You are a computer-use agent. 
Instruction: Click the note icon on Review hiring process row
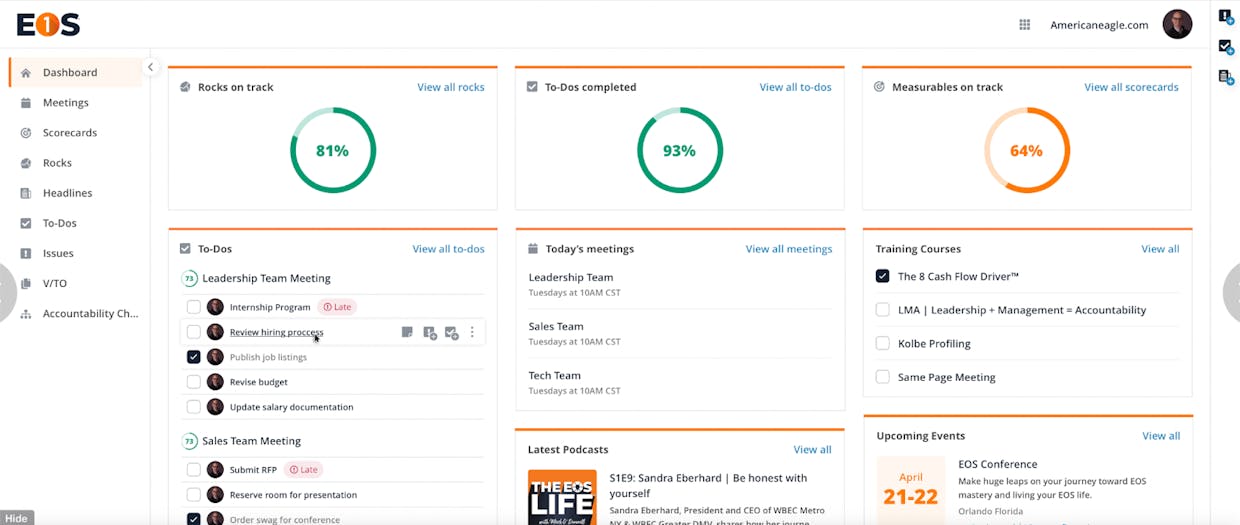[407, 332]
